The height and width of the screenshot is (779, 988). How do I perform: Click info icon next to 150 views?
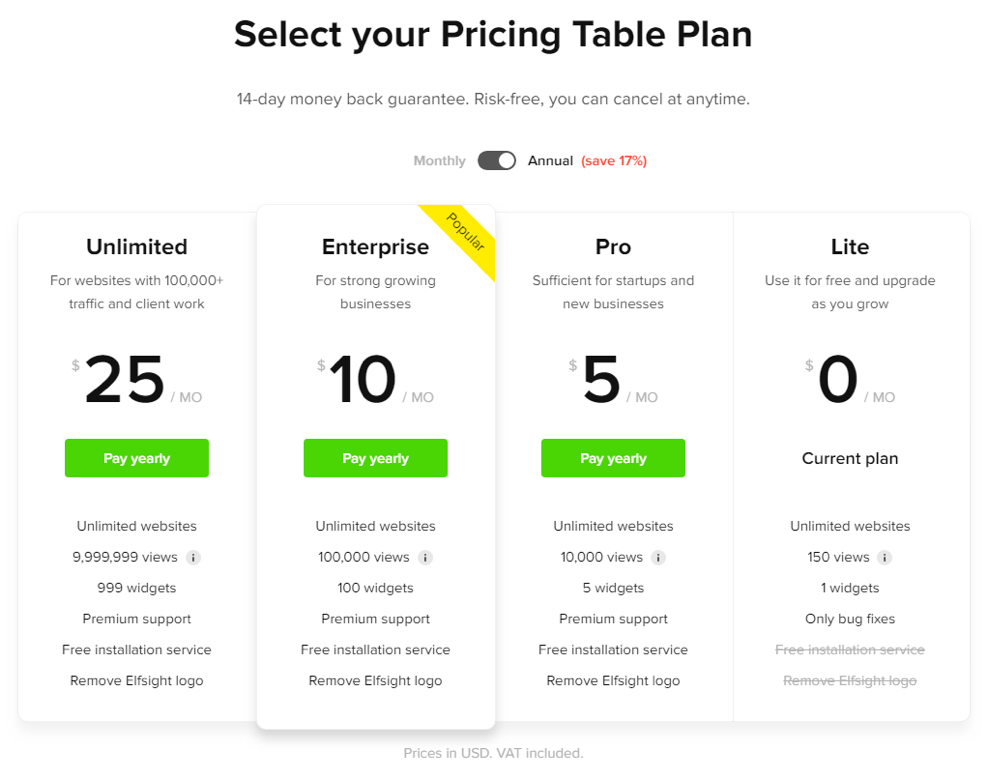point(885,558)
